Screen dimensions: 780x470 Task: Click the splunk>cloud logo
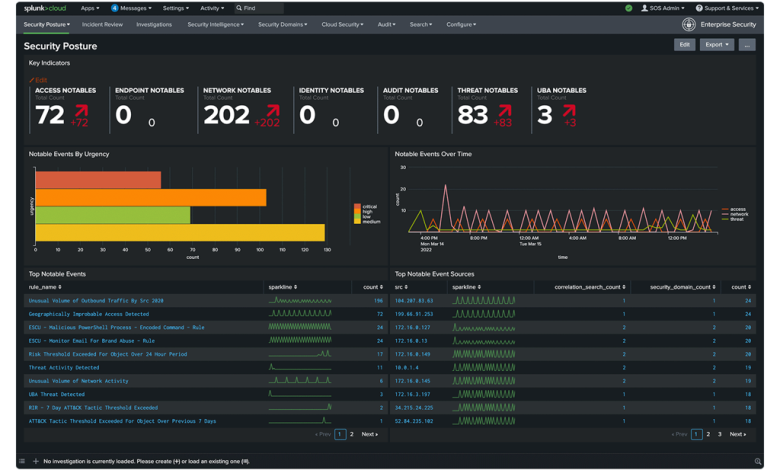45,8
